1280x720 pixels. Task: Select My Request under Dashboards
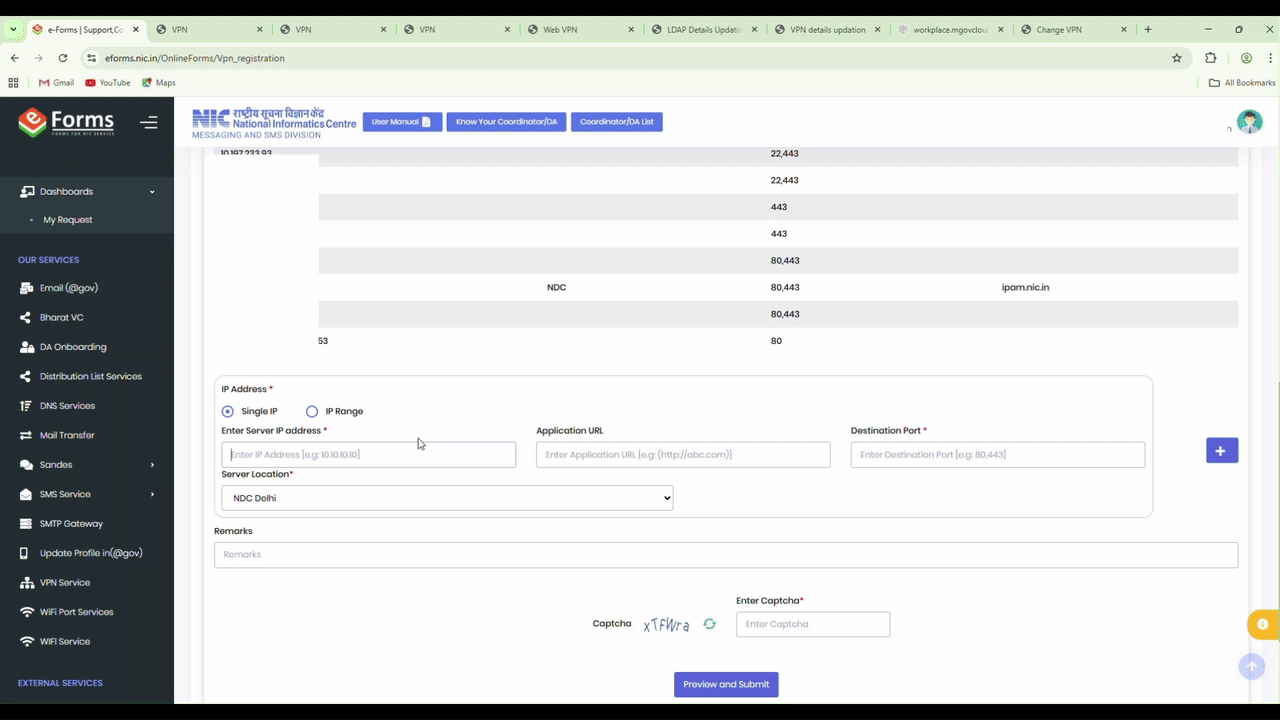[68, 219]
